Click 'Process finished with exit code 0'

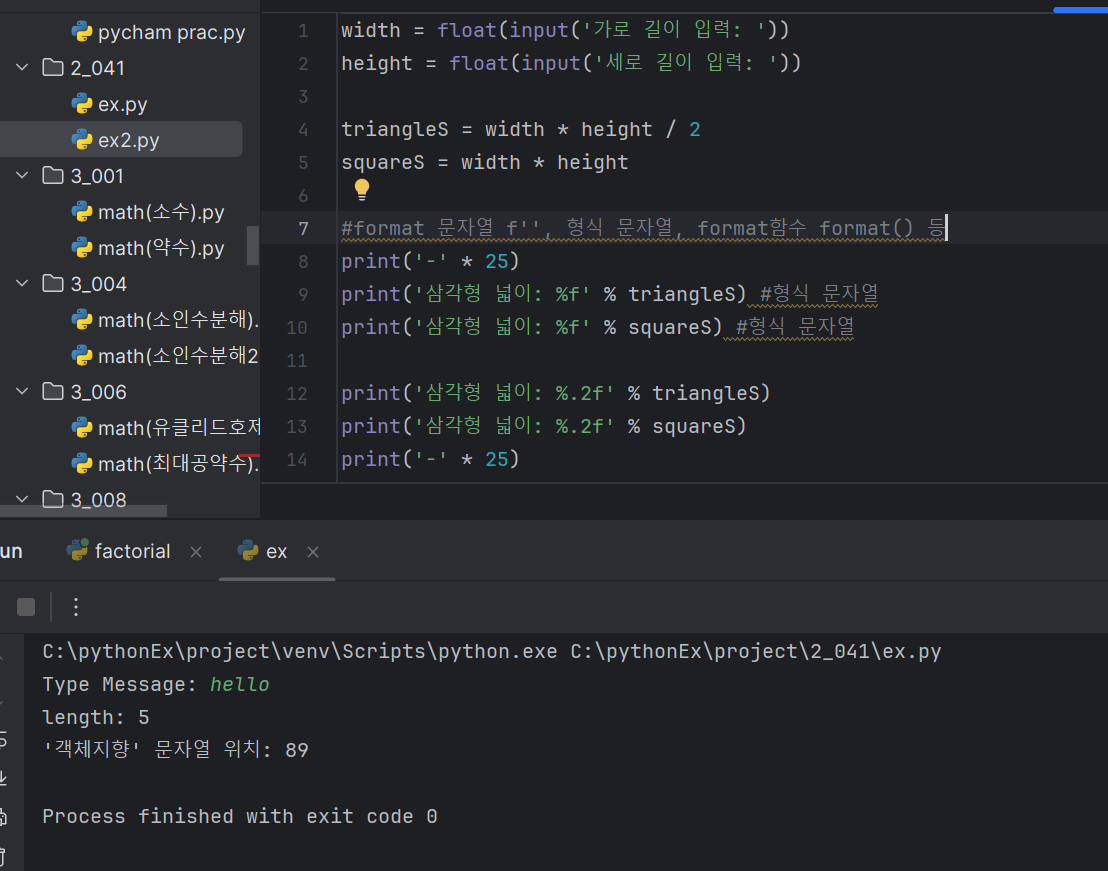pyautogui.click(x=240, y=817)
